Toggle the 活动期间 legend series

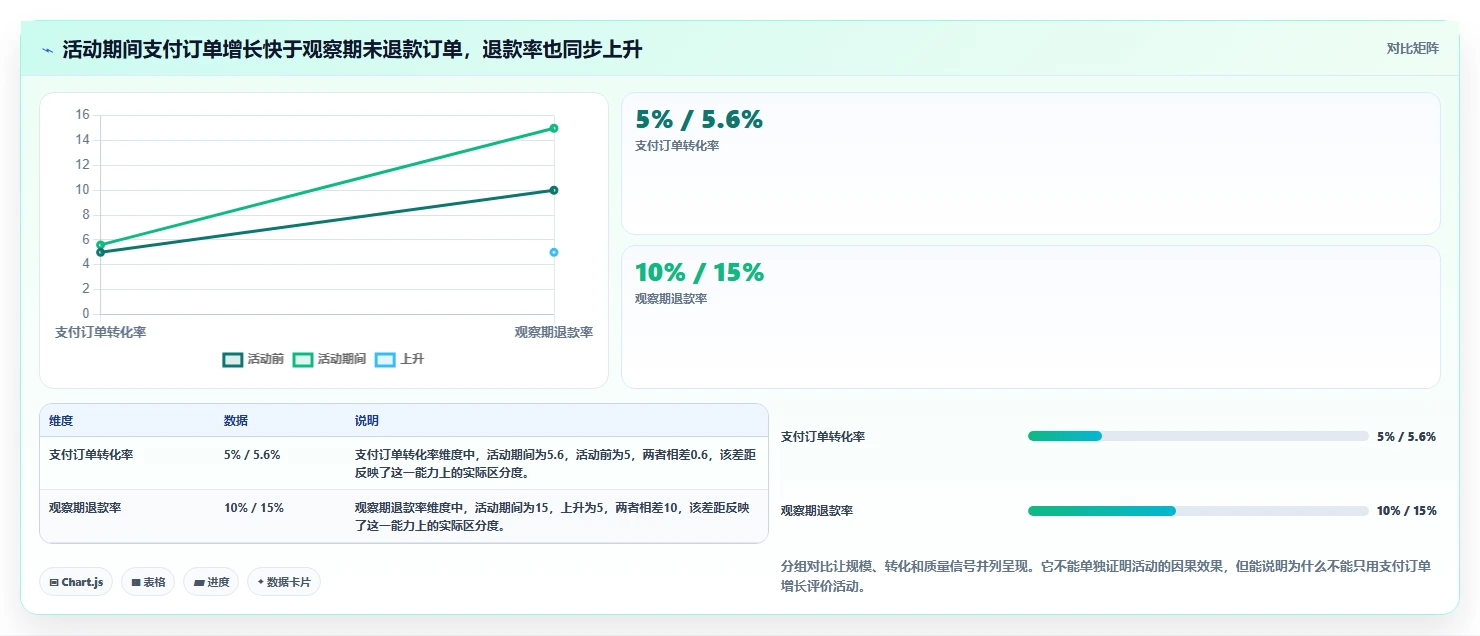point(329,359)
